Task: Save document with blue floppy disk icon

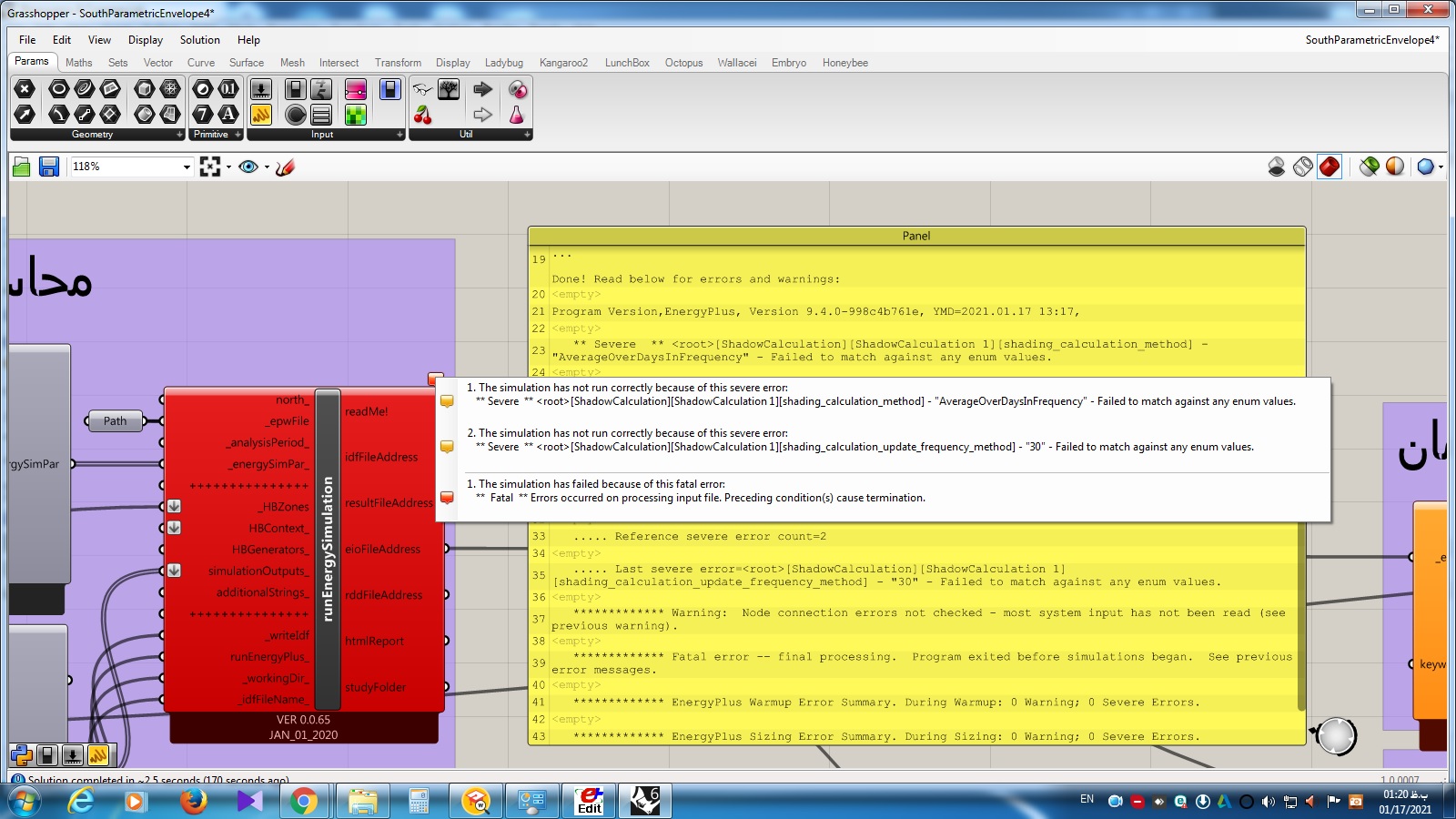Action: tap(49, 167)
